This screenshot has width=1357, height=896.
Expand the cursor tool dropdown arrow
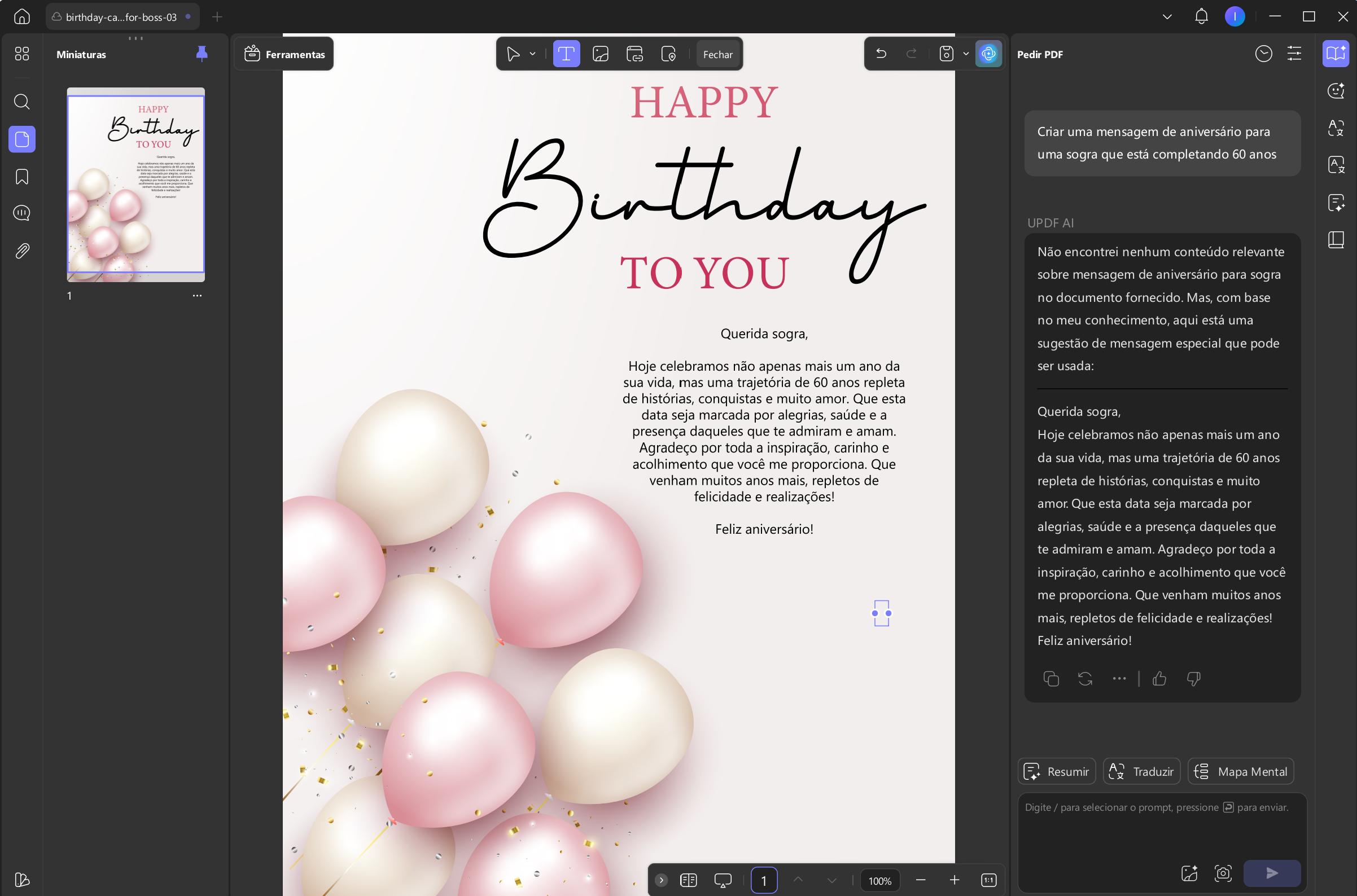pyautogui.click(x=533, y=54)
